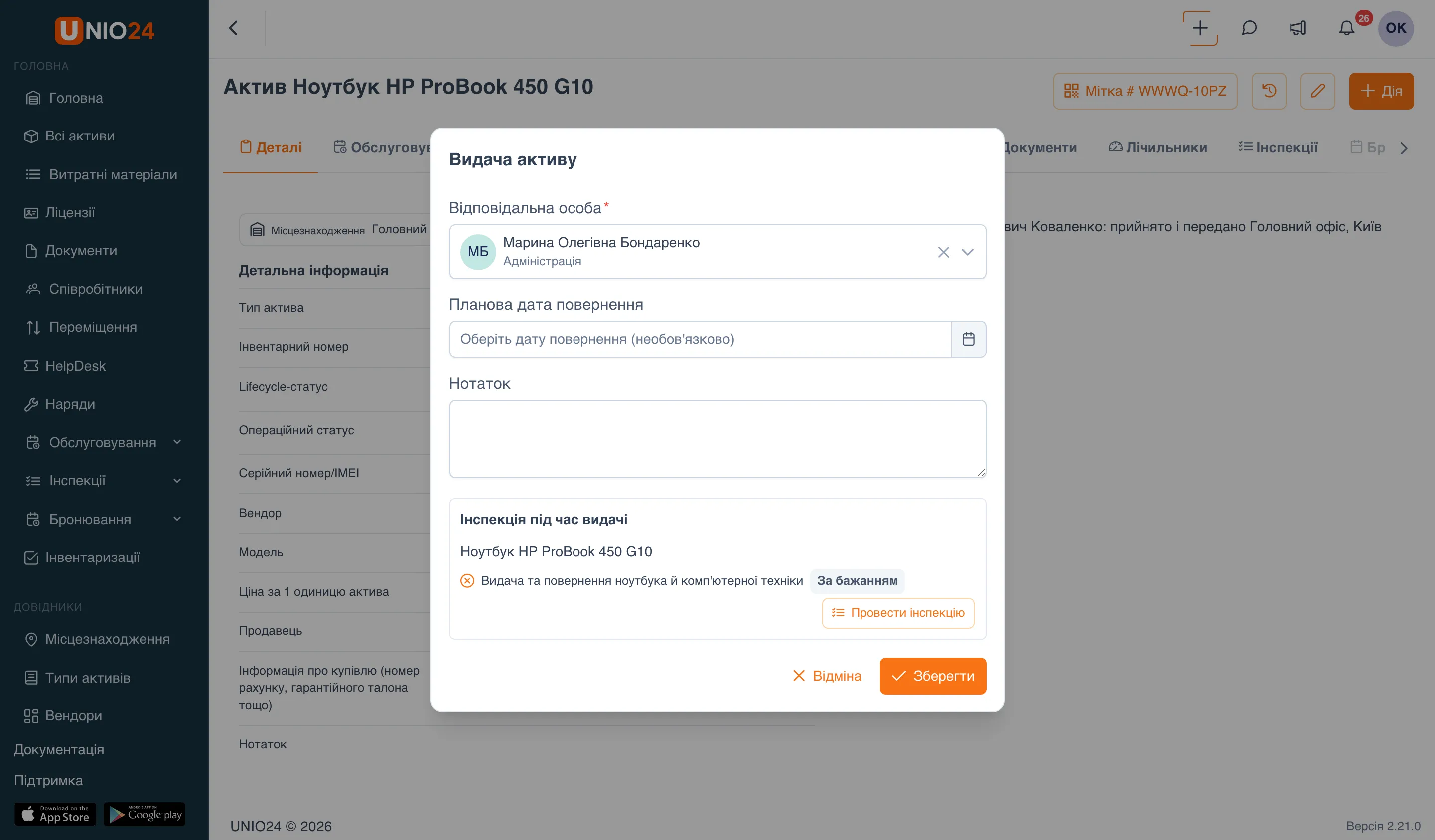Switch to the Лічильники tab
Screen dimensions: 1435x840
coord(1157,147)
